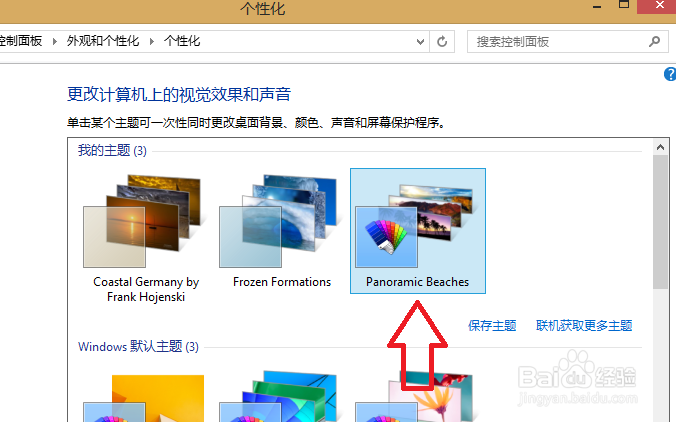This screenshot has height=422, width=676.
Task: Click the refresh icon in address bar
Action: point(442,42)
